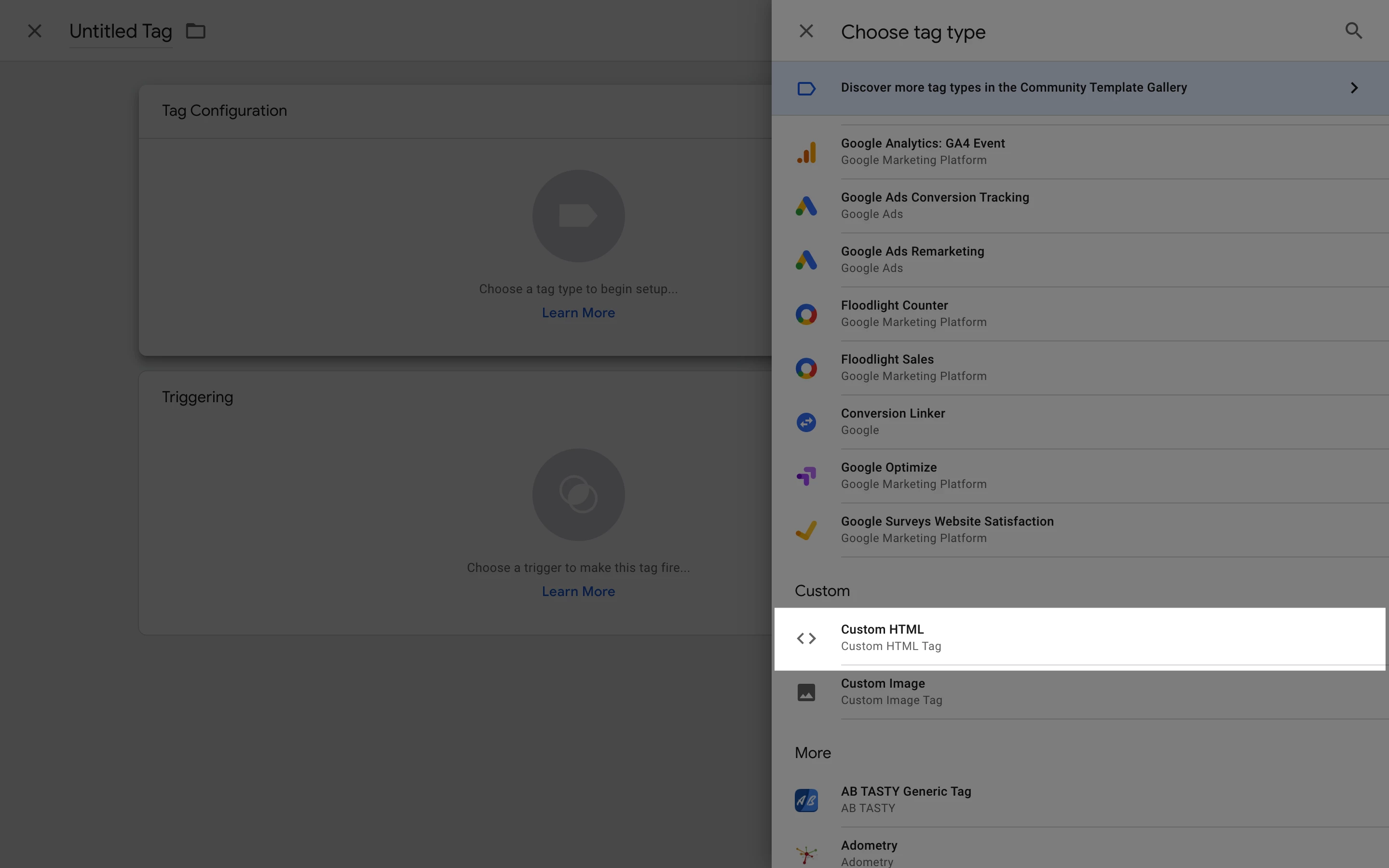Click the Google Analytics GA4 Event icon
The image size is (1389, 868).
(806, 152)
